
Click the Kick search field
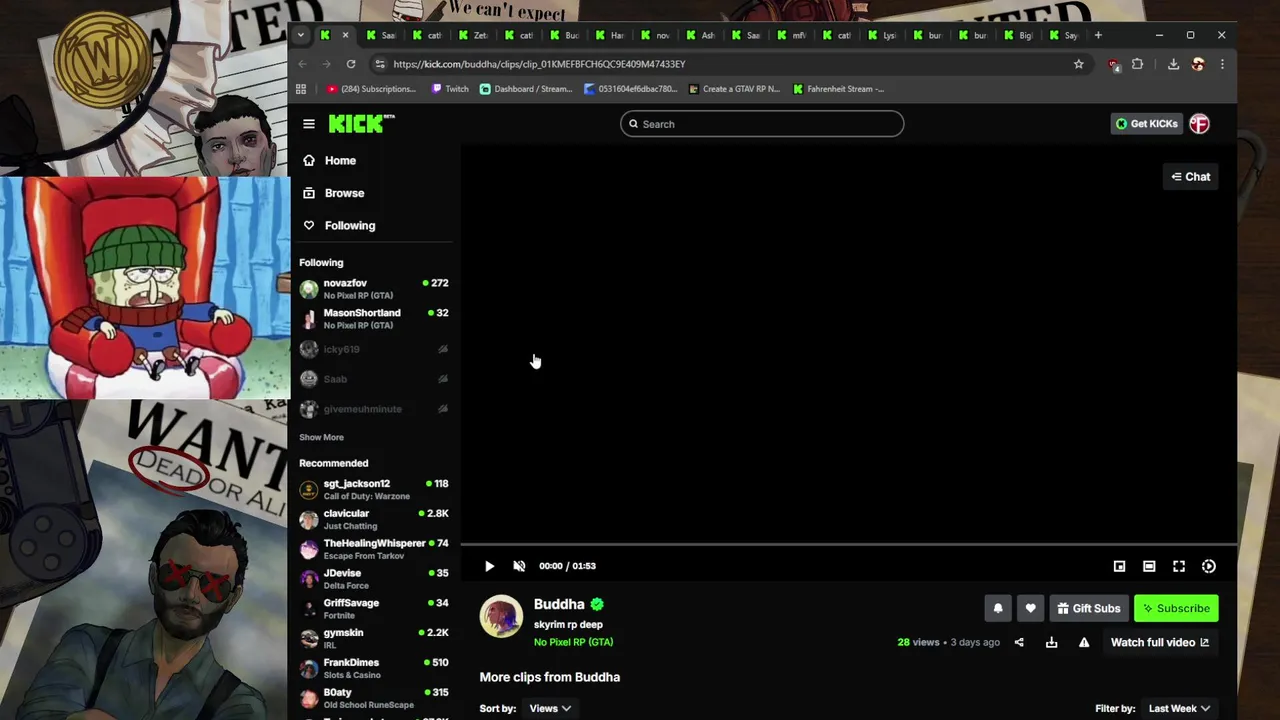pos(762,124)
